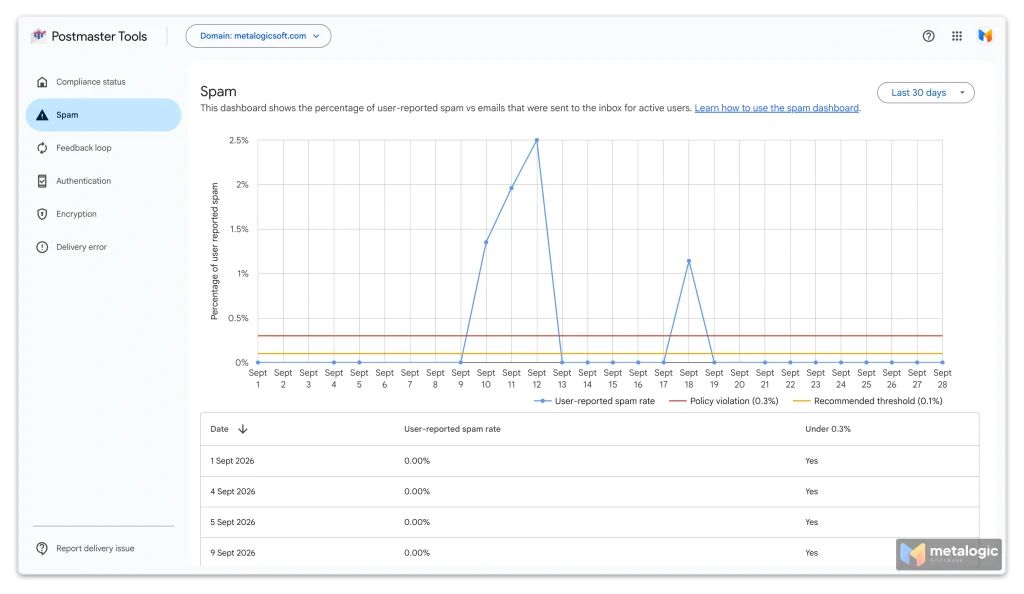The height and width of the screenshot is (594, 1024).
Task: Click the Compliance status home icon
Action: pyautogui.click(x=42, y=82)
